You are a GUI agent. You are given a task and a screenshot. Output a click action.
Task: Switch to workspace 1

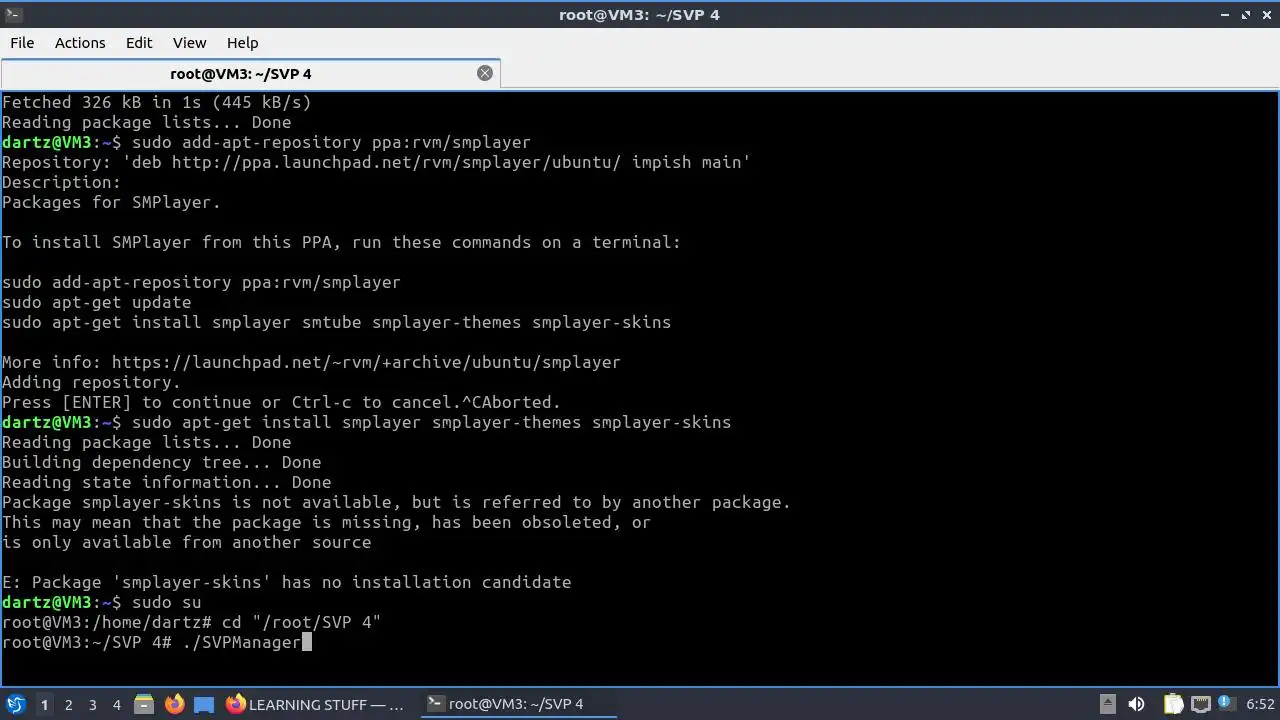[x=44, y=705]
